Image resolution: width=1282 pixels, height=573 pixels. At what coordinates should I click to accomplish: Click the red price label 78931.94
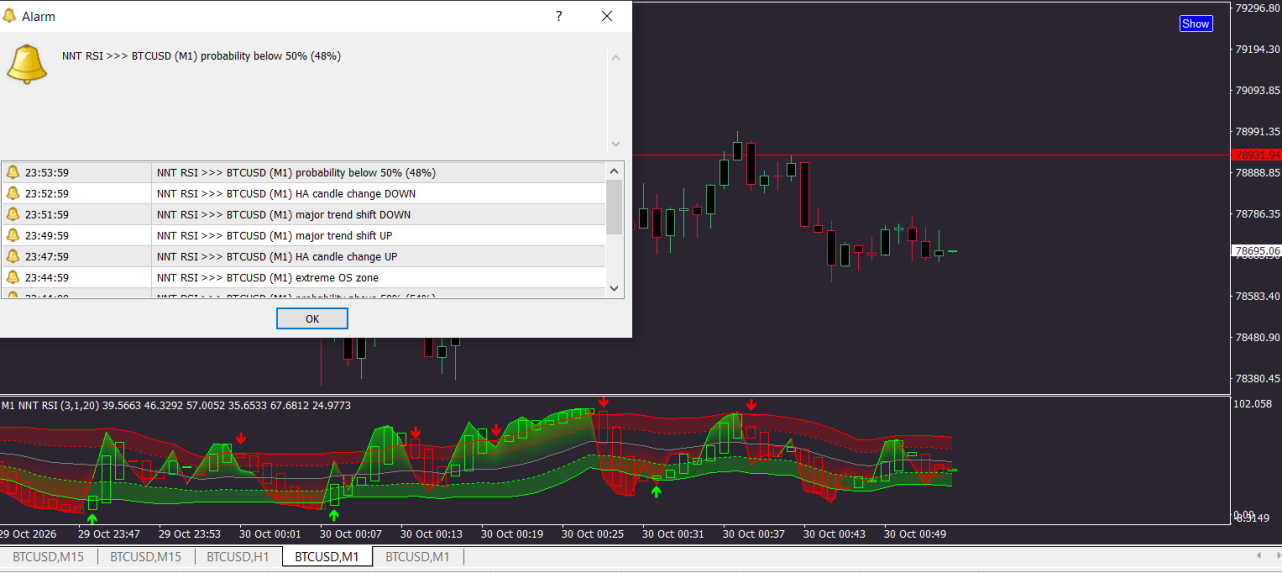click(x=1256, y=155)
